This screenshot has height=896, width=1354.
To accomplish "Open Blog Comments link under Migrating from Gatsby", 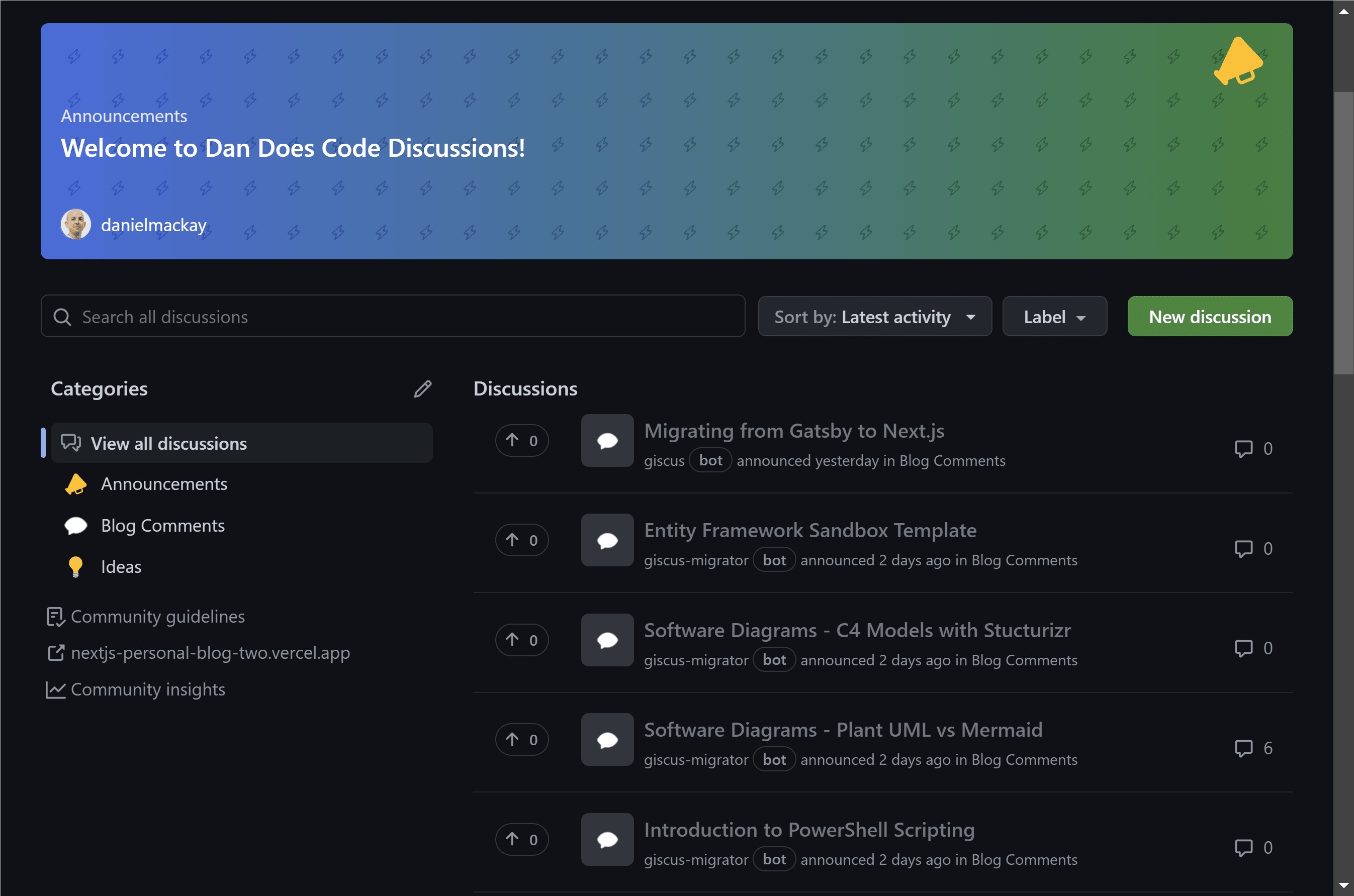I will [x=952, y=461].
